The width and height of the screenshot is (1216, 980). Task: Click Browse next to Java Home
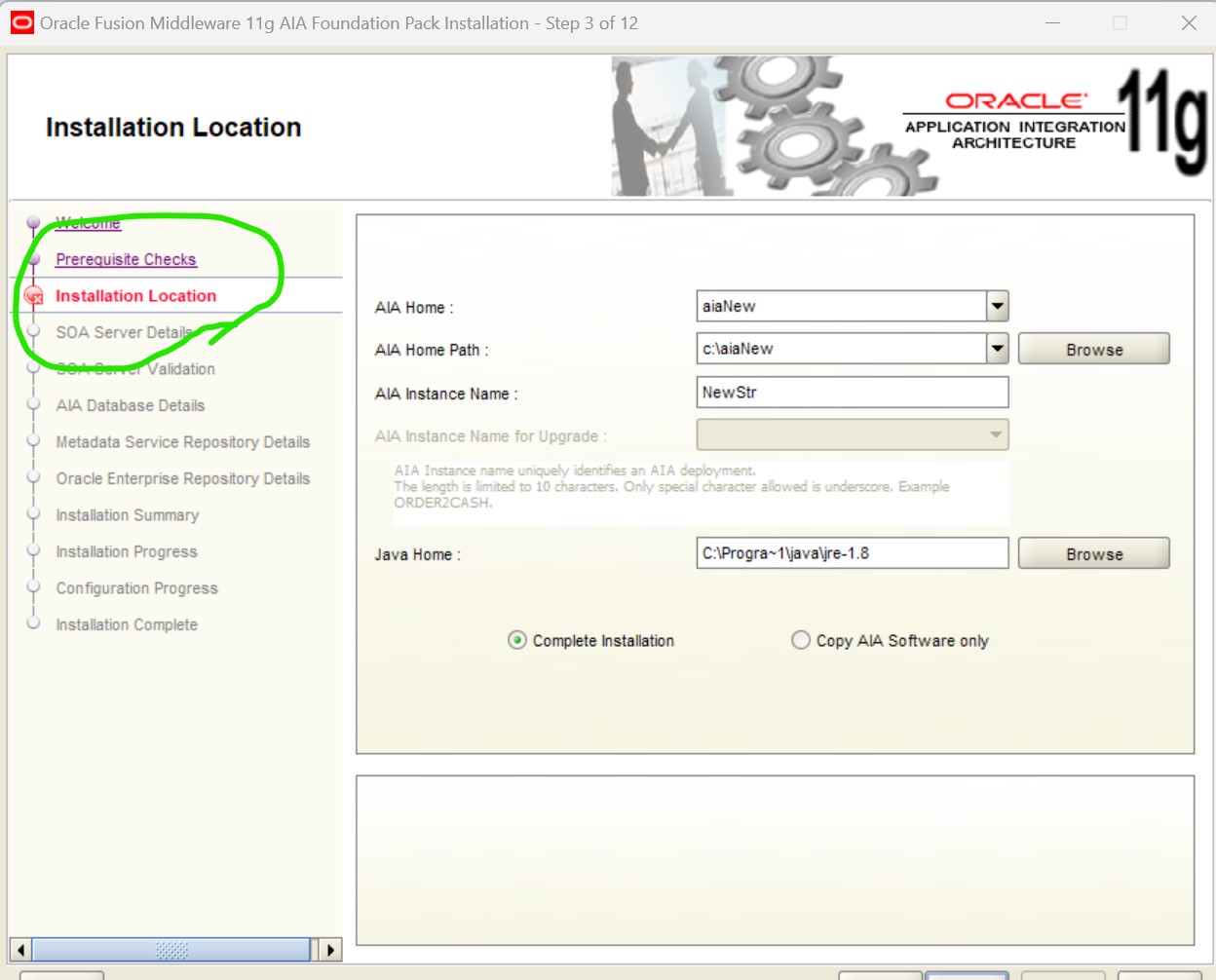pyautogui.click(x=1093, y=553)
